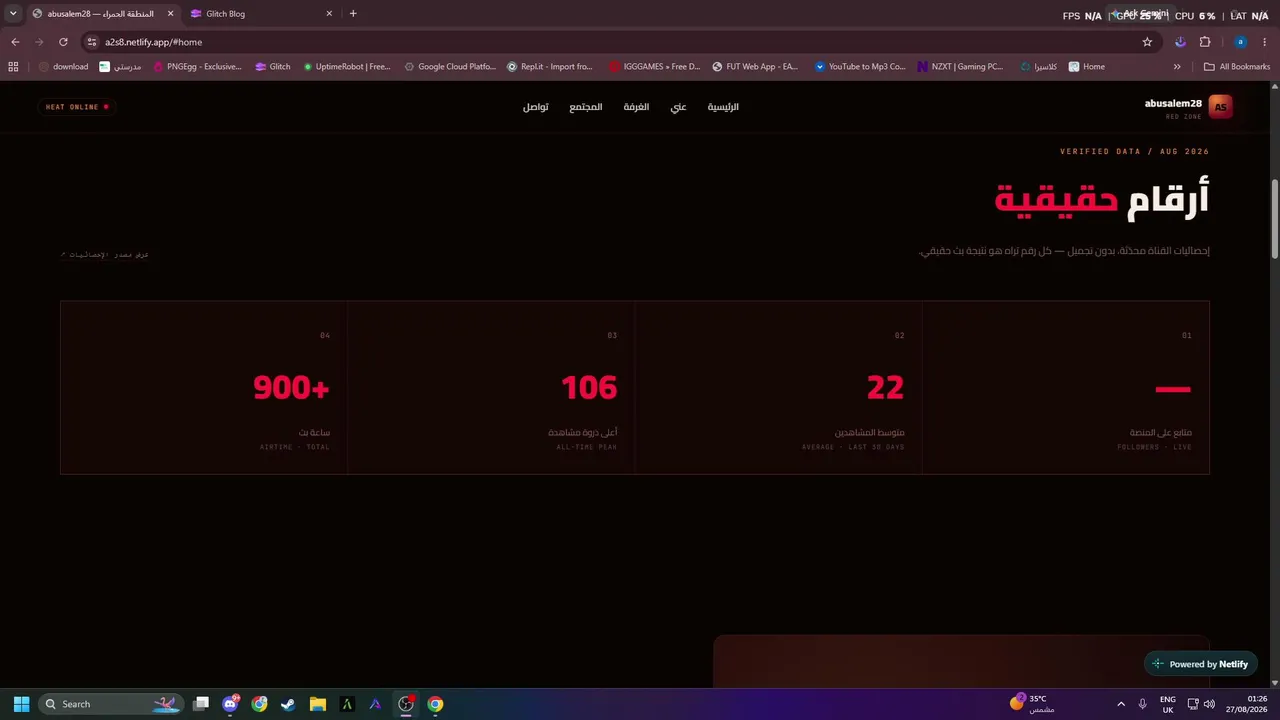The height and width of the screenshot is (720, 1280).
Task: Open the All Bookmarks folder
Action: tap(1237, 67)
